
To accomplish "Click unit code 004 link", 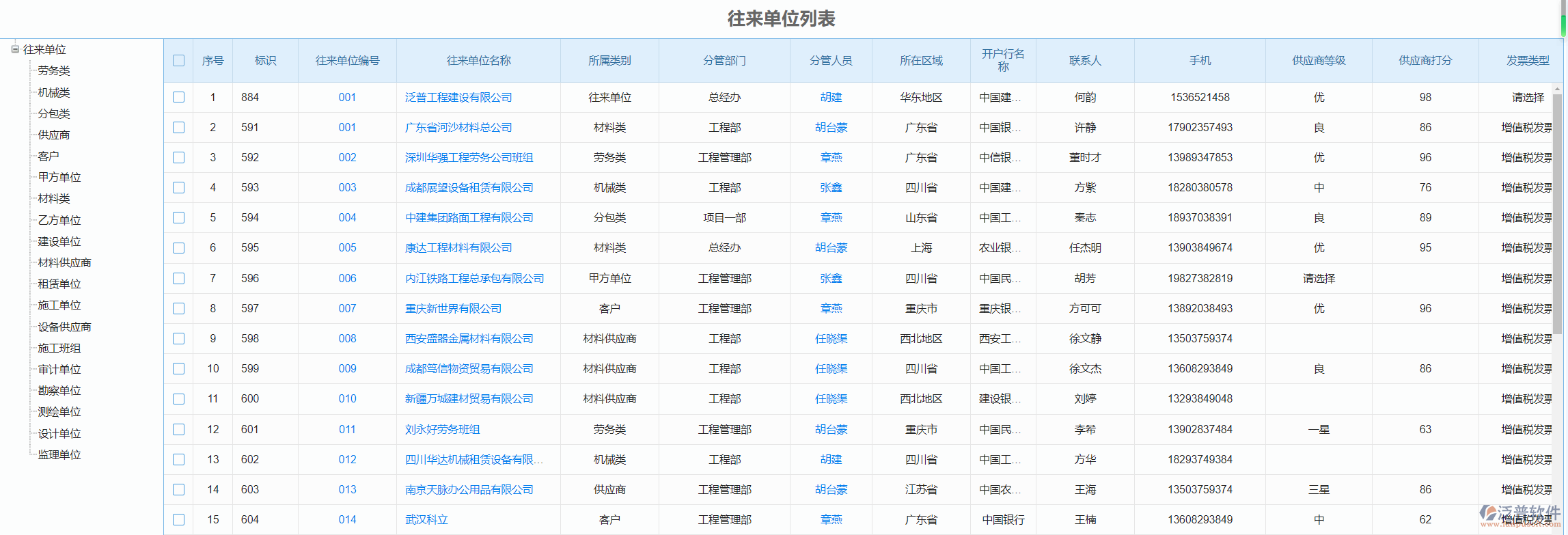I will (x=347, y=218).
